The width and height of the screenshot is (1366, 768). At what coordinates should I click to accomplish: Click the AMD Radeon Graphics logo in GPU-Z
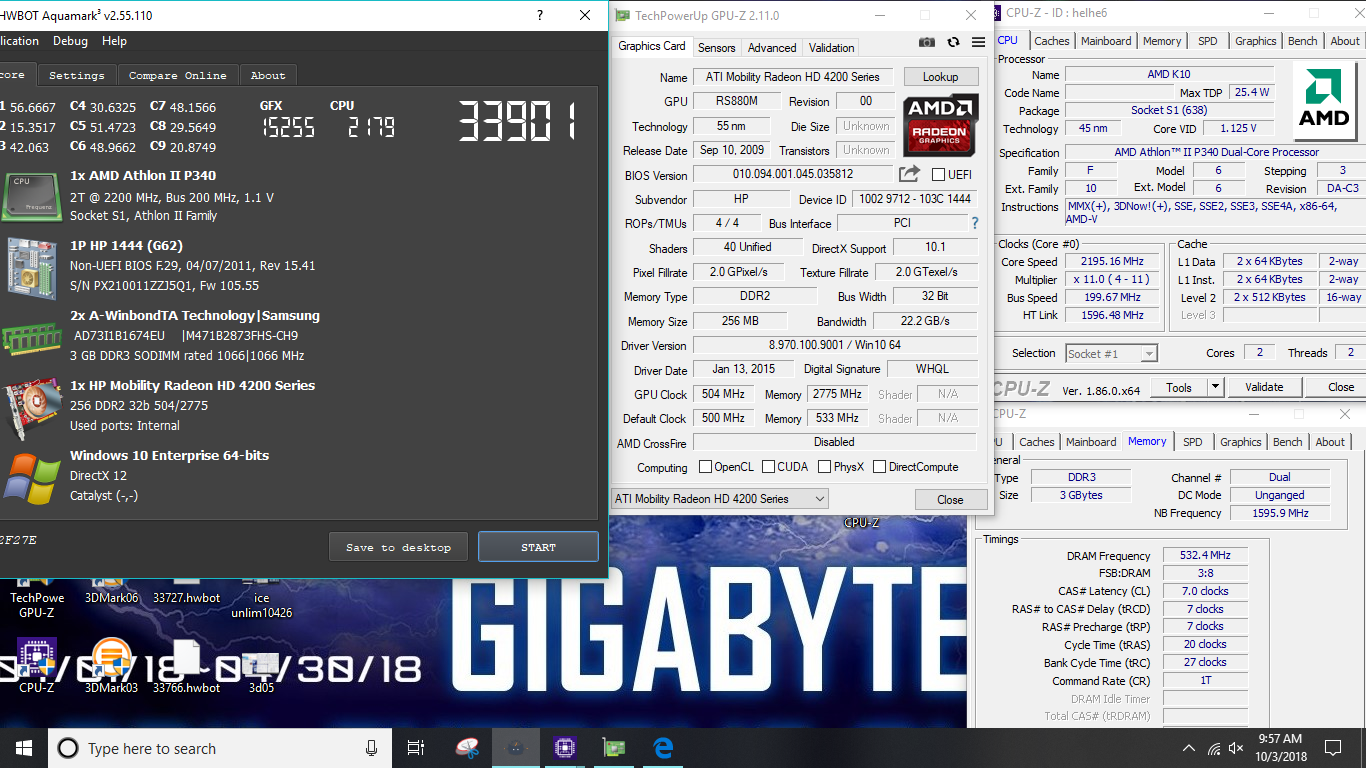(940, 125)
